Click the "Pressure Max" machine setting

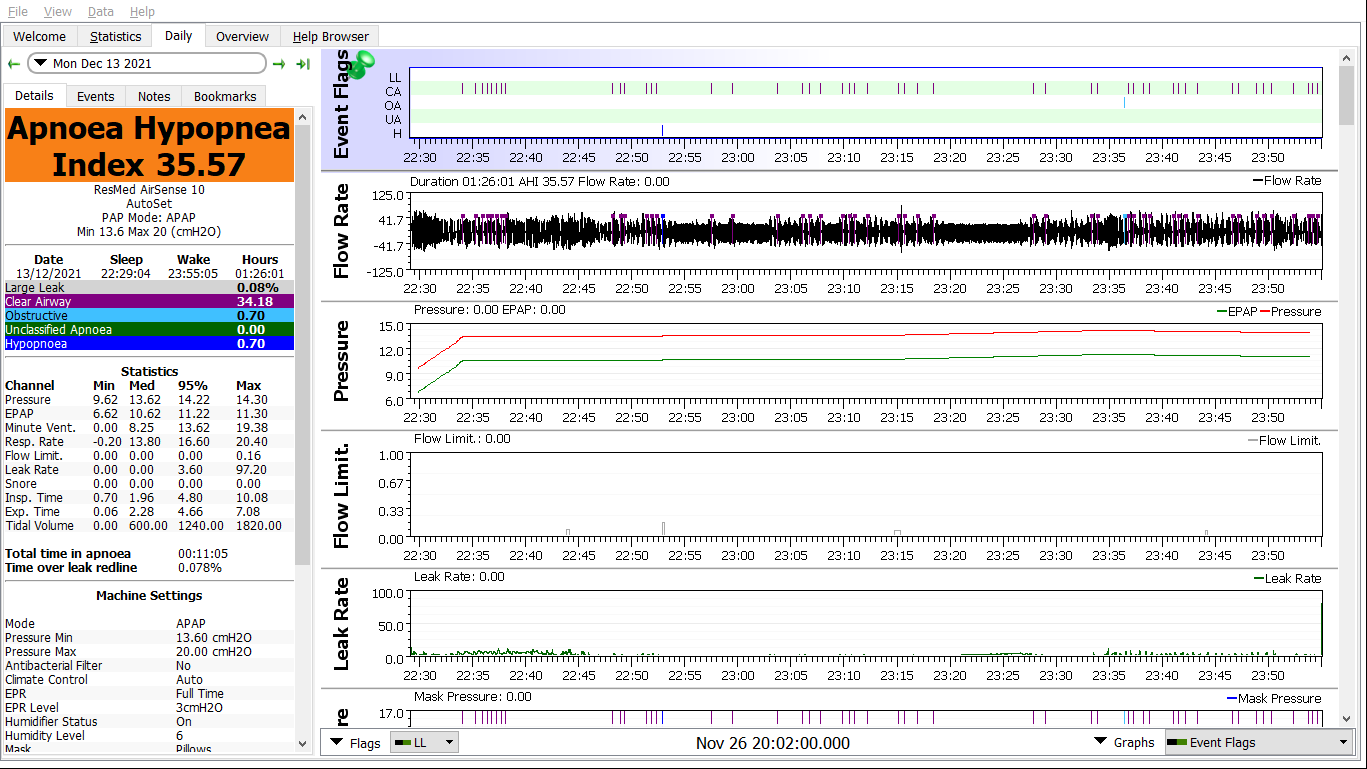coord(39,651)
